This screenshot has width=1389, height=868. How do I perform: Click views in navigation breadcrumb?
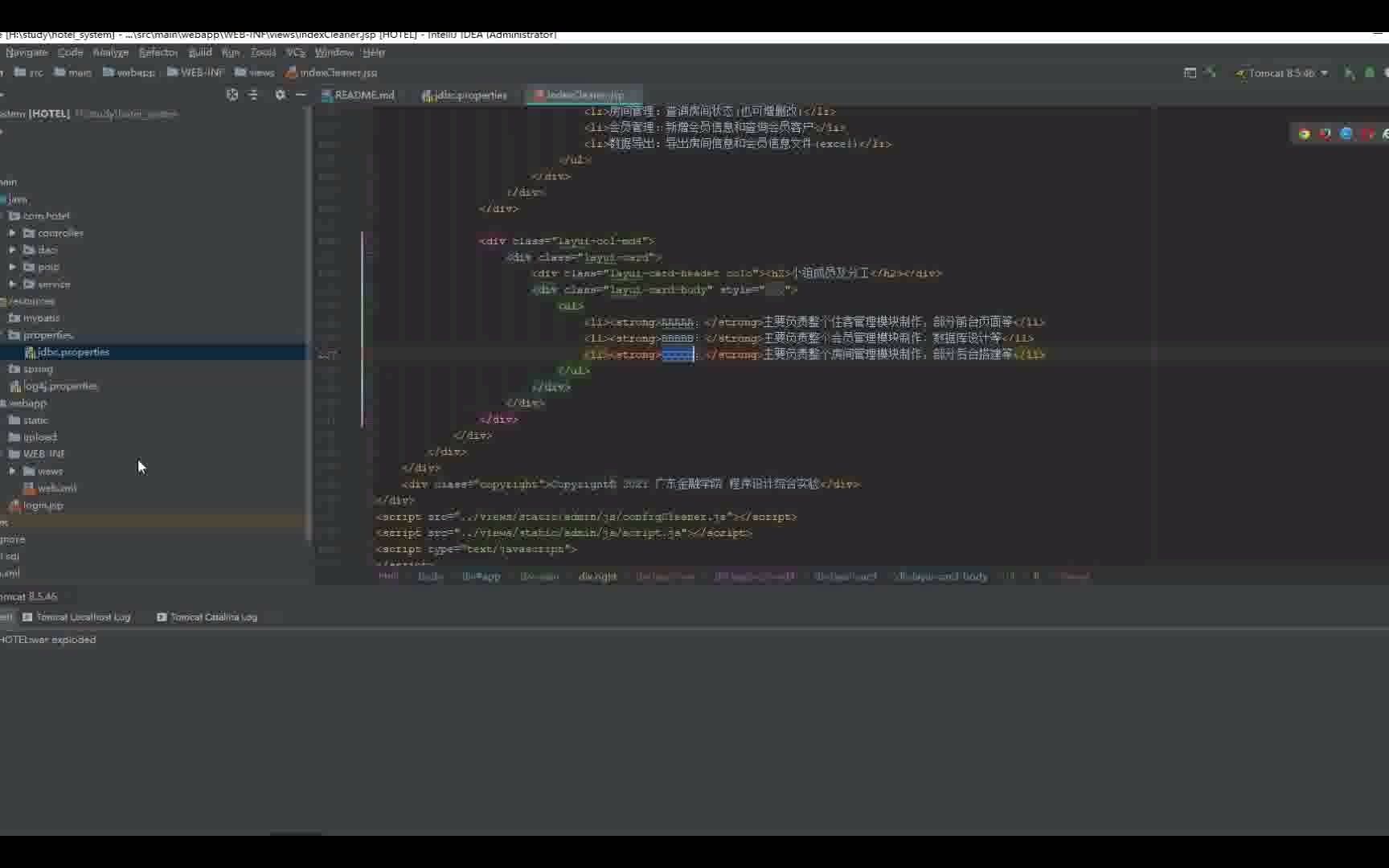tap(255, 72)
